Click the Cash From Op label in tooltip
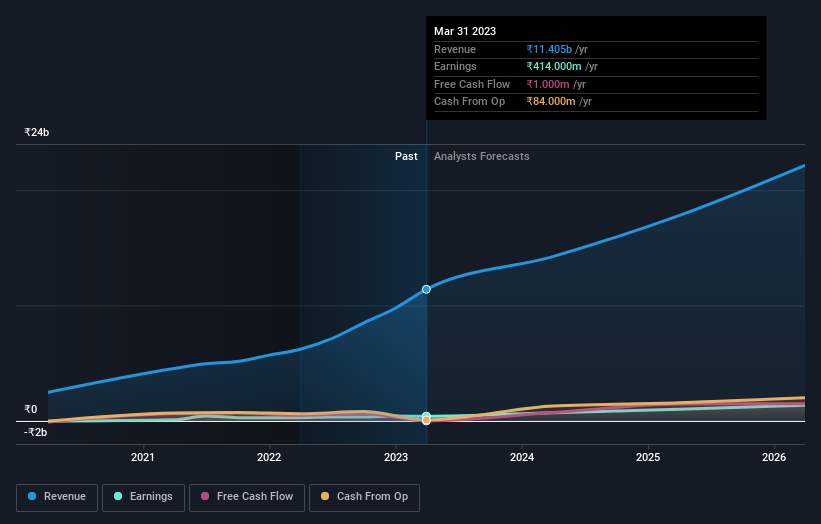The width and height of the screenshot is (821, 524). (470, 102)
